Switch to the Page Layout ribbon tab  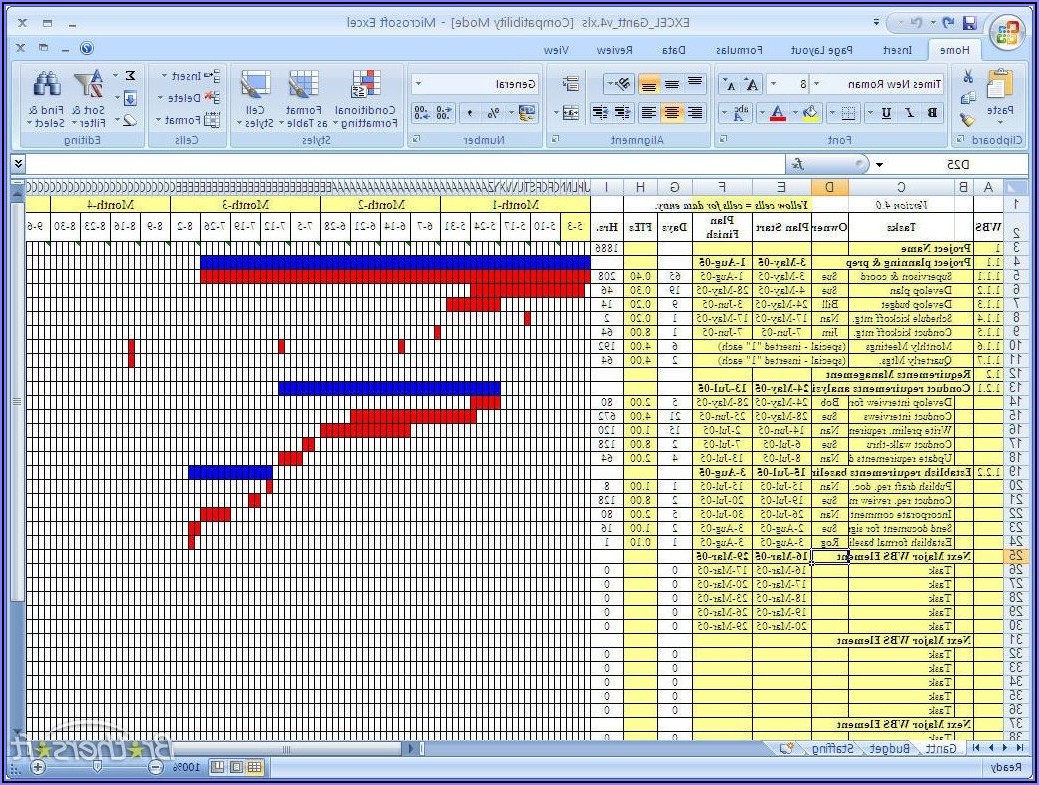pyautogui.click(x=821, y=50)
